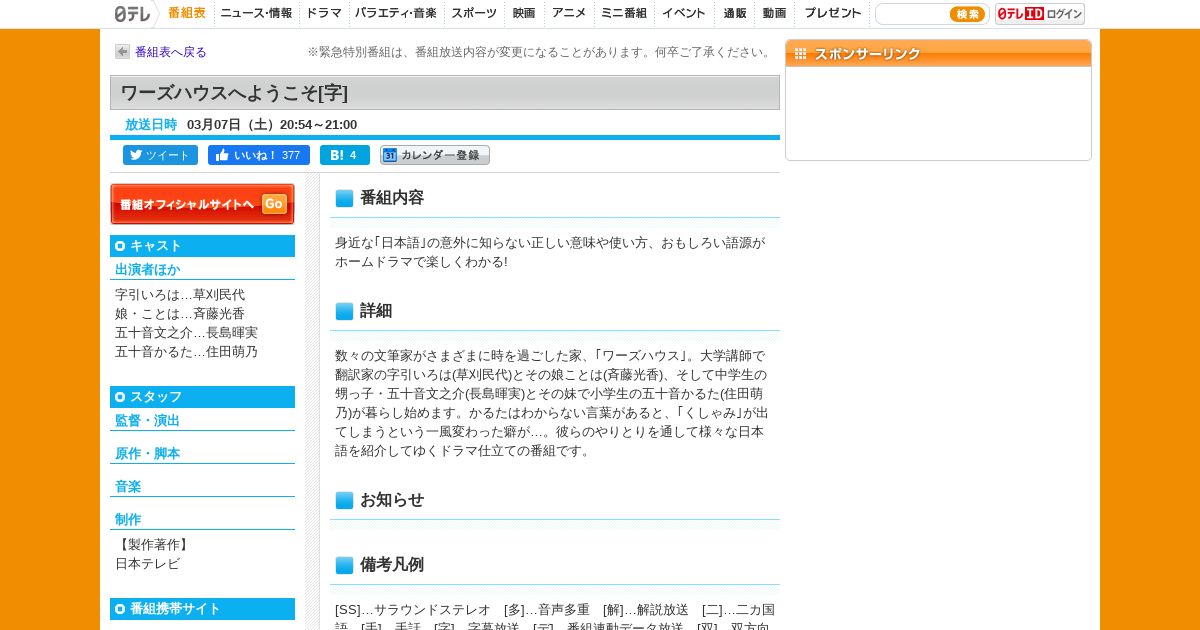Image resolution: width=1200 pixels, height=630 pixels.
Task: Select the 日本テレビ production text
Action: (148, 564)
